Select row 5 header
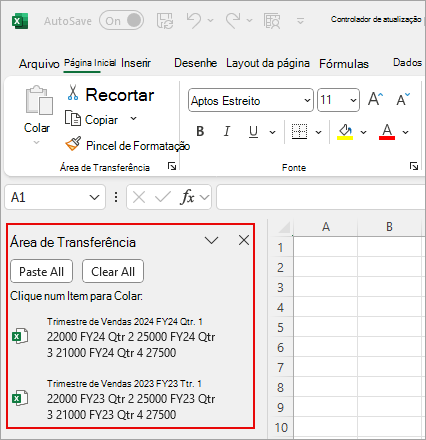 (281, 327)
